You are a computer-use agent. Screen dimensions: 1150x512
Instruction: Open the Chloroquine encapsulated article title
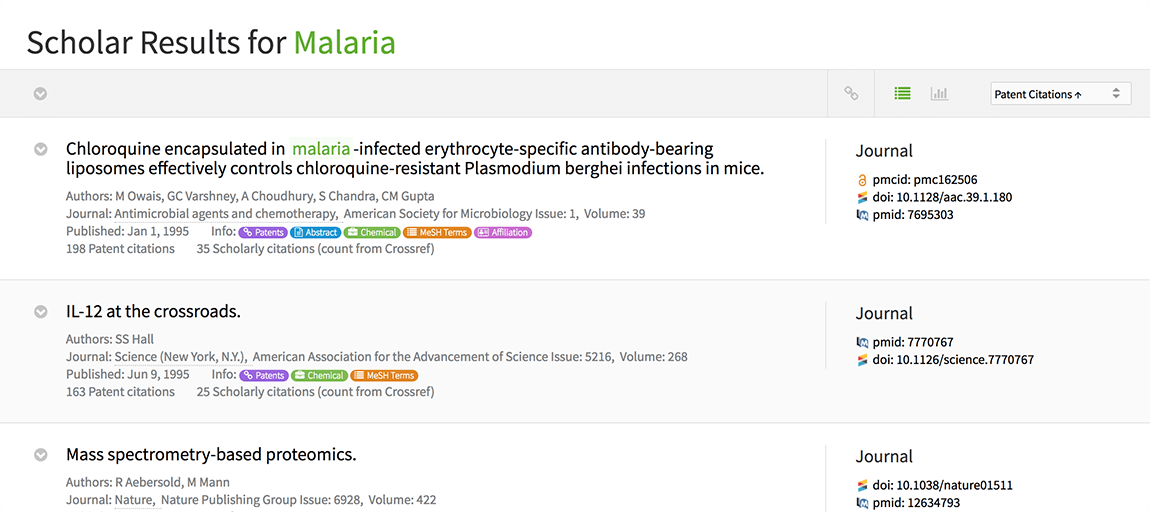coord(414,159)
